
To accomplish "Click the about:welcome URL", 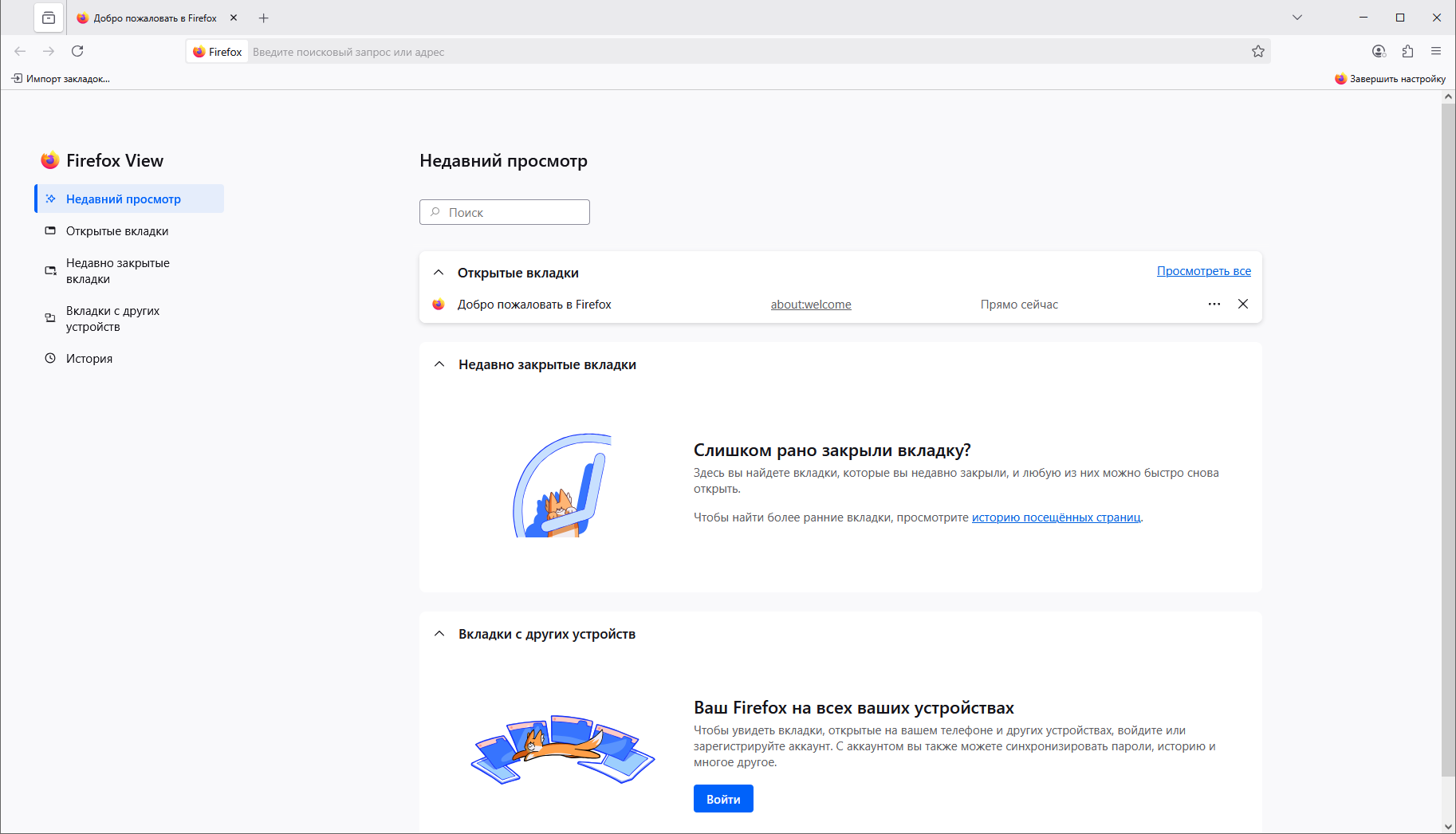I will tap(811, 305).
